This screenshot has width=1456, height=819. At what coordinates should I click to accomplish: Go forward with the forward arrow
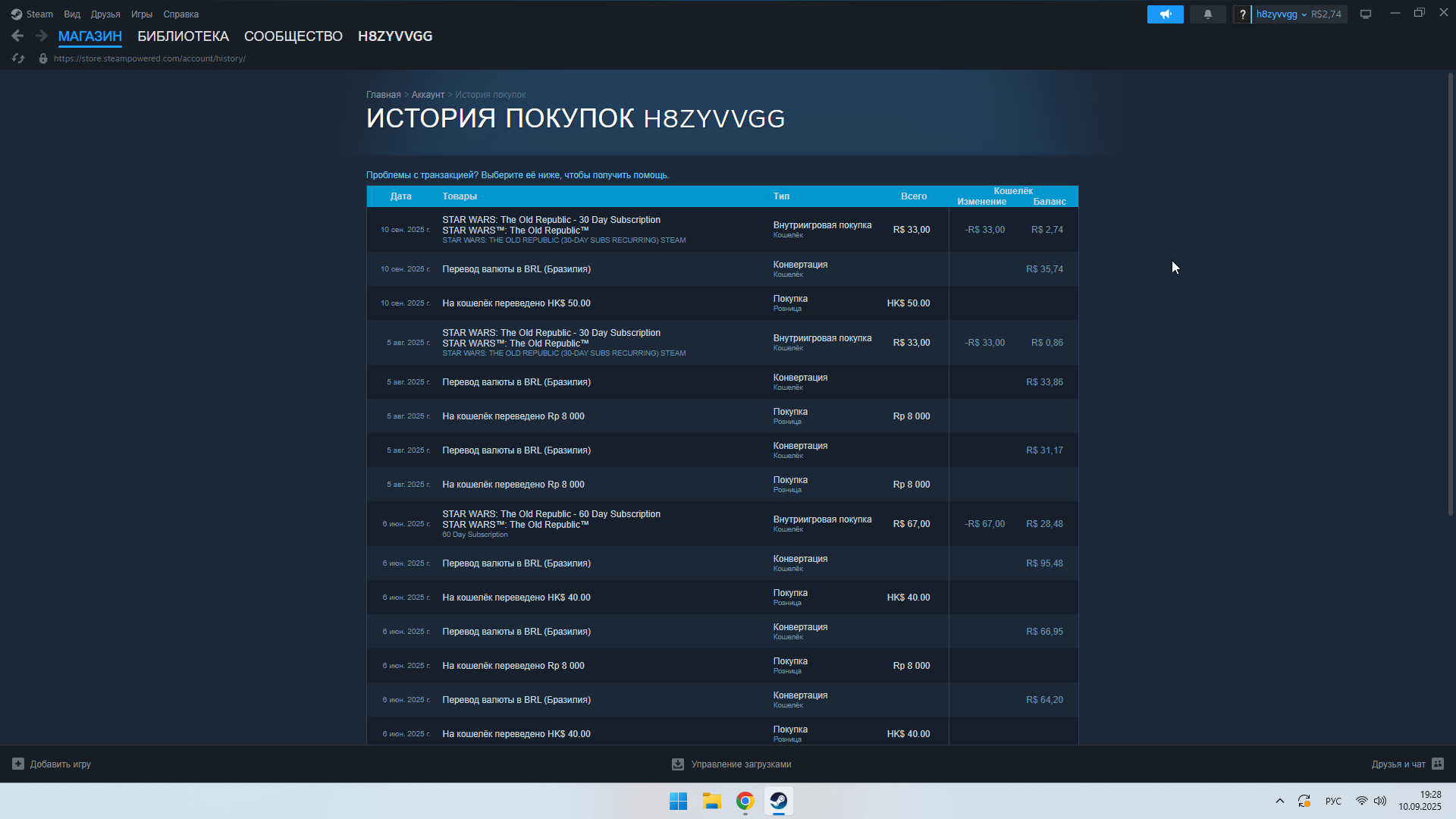coord(42,36)
